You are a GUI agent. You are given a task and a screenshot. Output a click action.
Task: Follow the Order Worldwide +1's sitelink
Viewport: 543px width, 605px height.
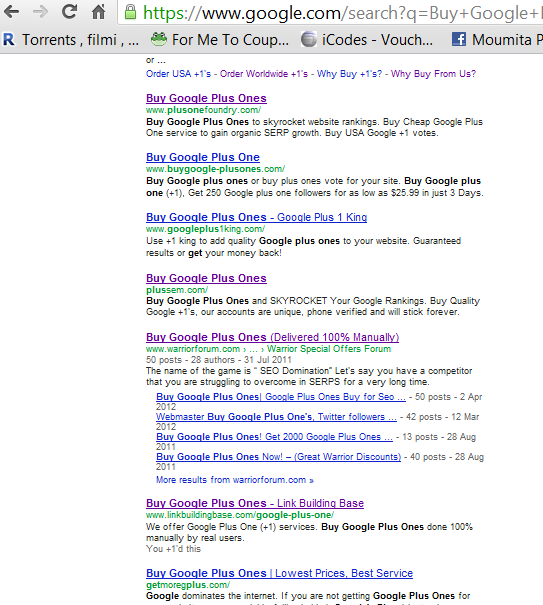(264, 74)
